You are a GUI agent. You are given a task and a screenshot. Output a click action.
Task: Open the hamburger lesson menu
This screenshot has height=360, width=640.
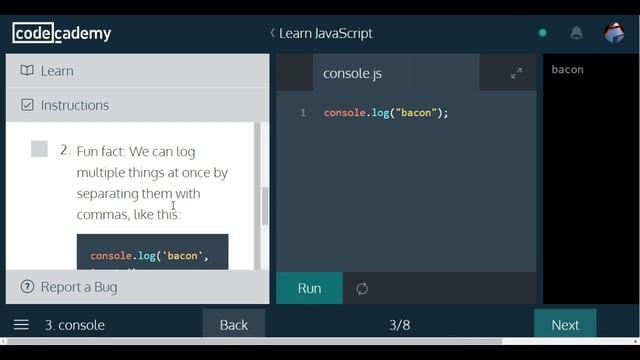point(21,325)
